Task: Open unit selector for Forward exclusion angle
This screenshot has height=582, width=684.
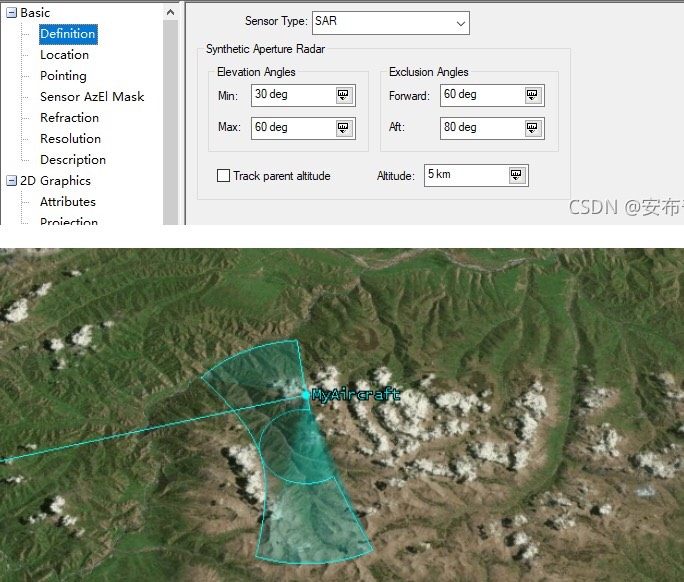Action: 533,95
